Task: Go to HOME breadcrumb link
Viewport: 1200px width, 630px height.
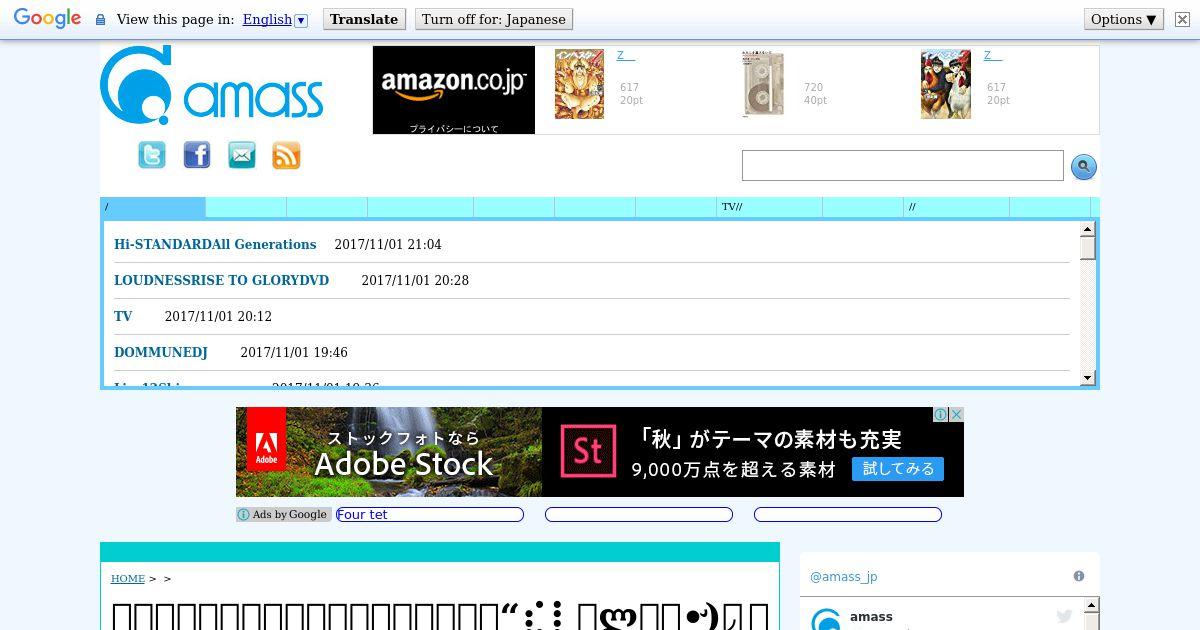Action: tap(128, 578)
